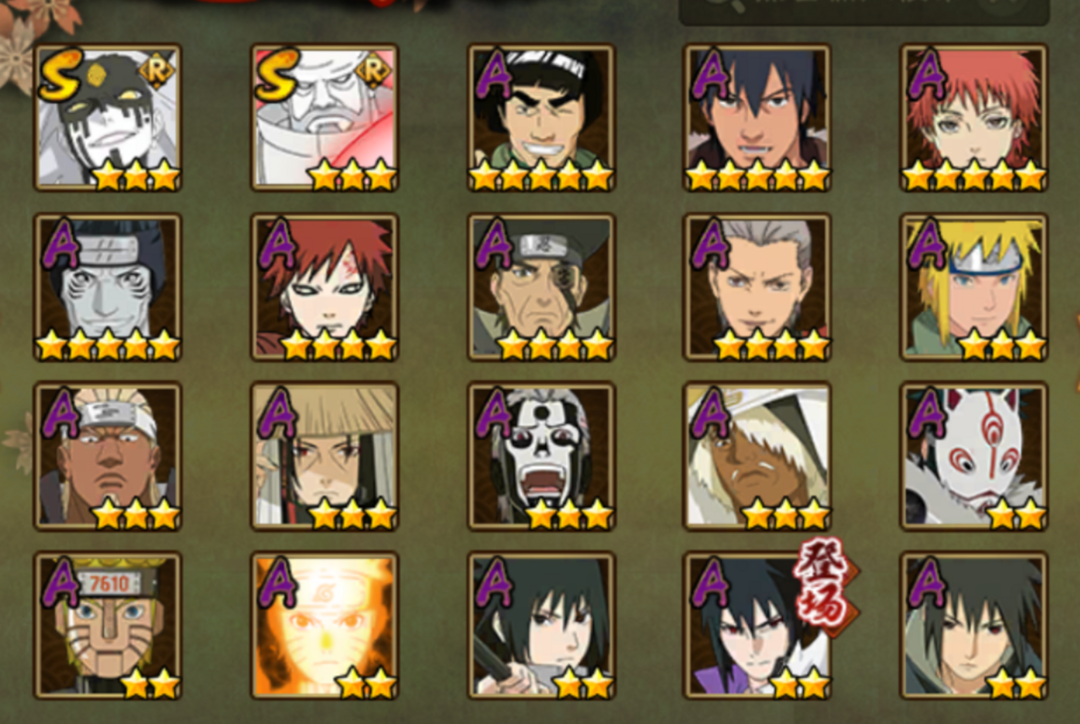
Task: Pick the glowing orange chakra-mode character
Action: (324, 625)
